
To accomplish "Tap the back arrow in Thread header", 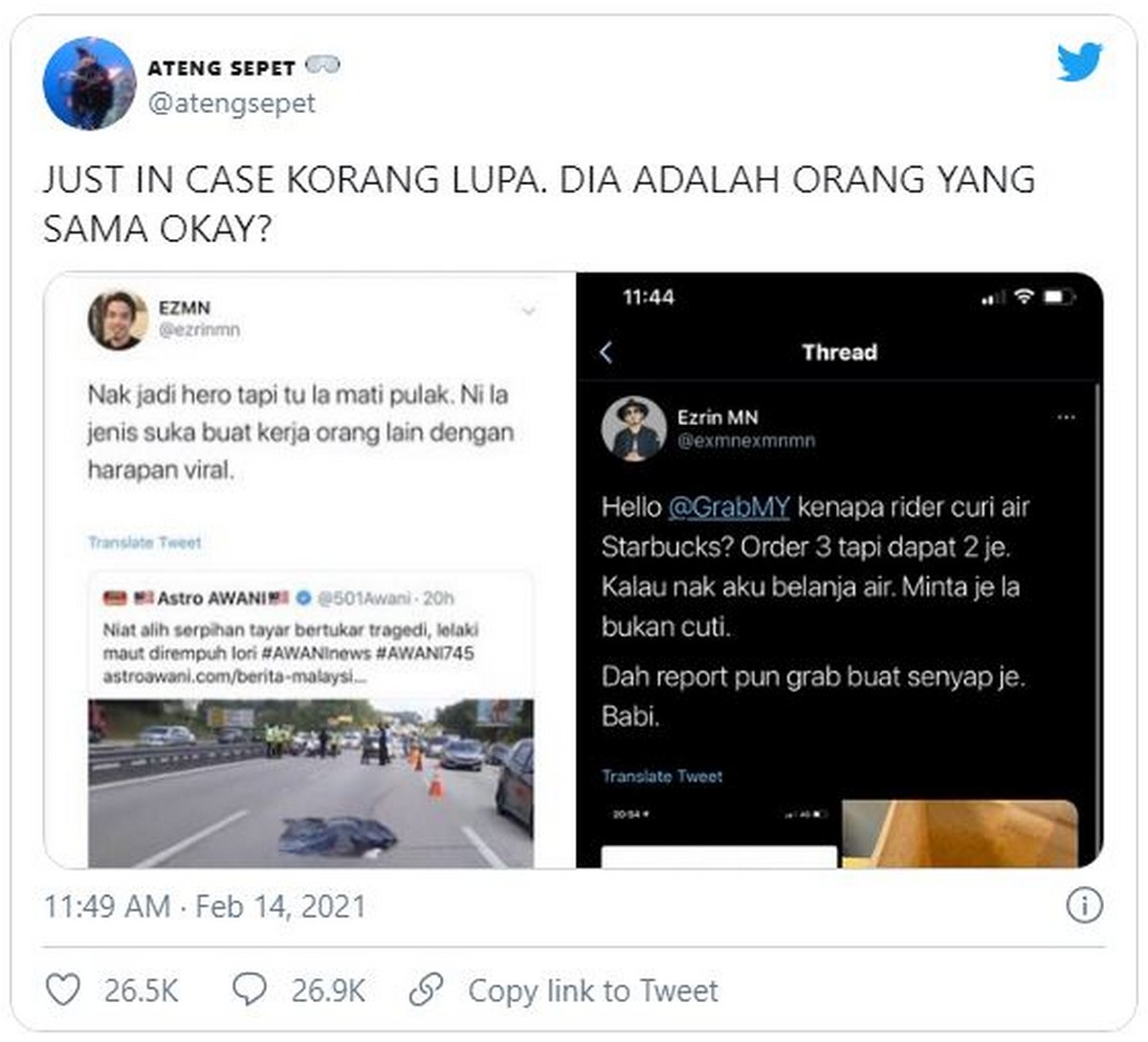I will tap(606, 352).
